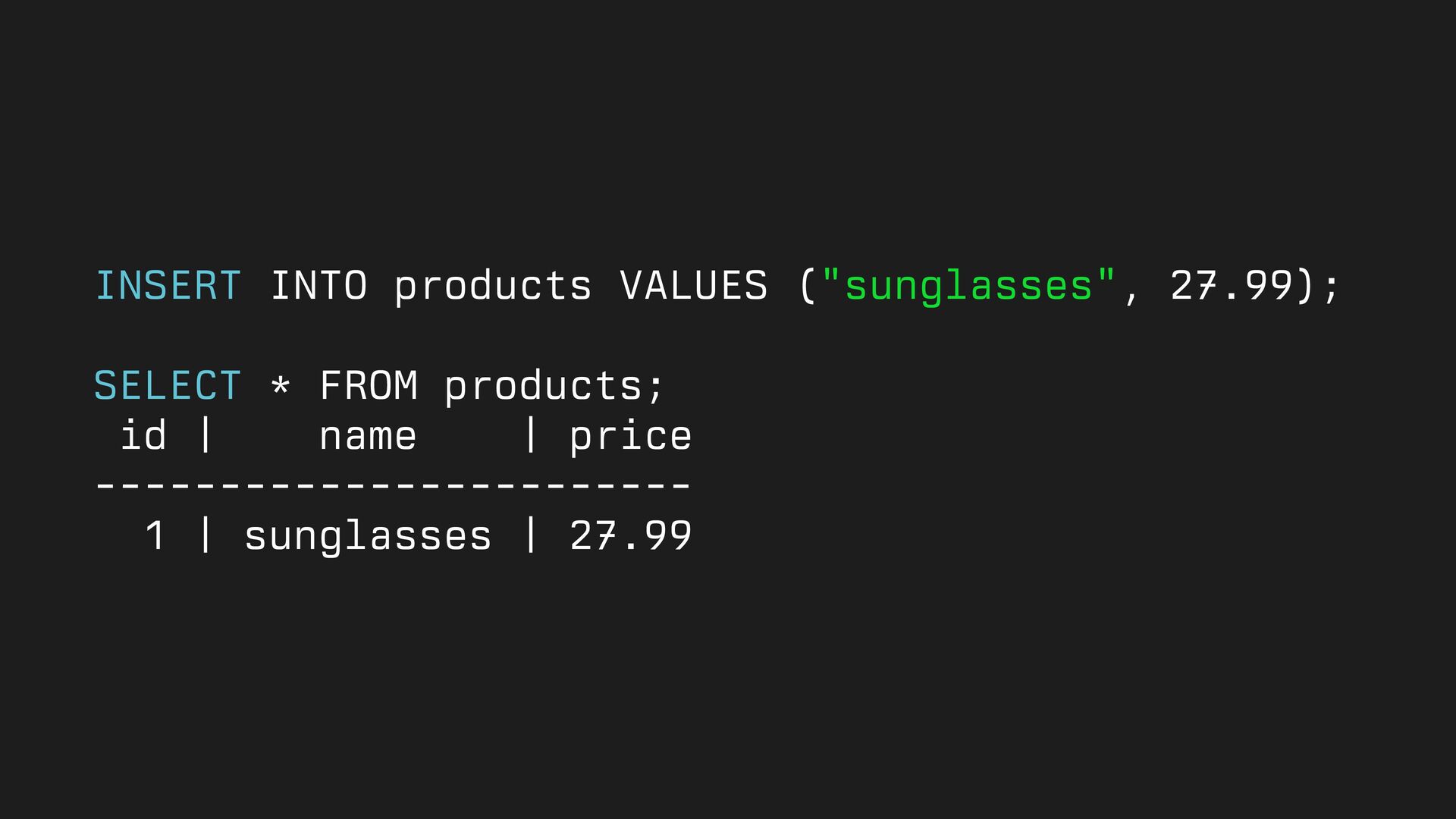This screenshot has width=1456, height=819.
Task: Click the dashed separator line
Action: click(x=393, y=485)
